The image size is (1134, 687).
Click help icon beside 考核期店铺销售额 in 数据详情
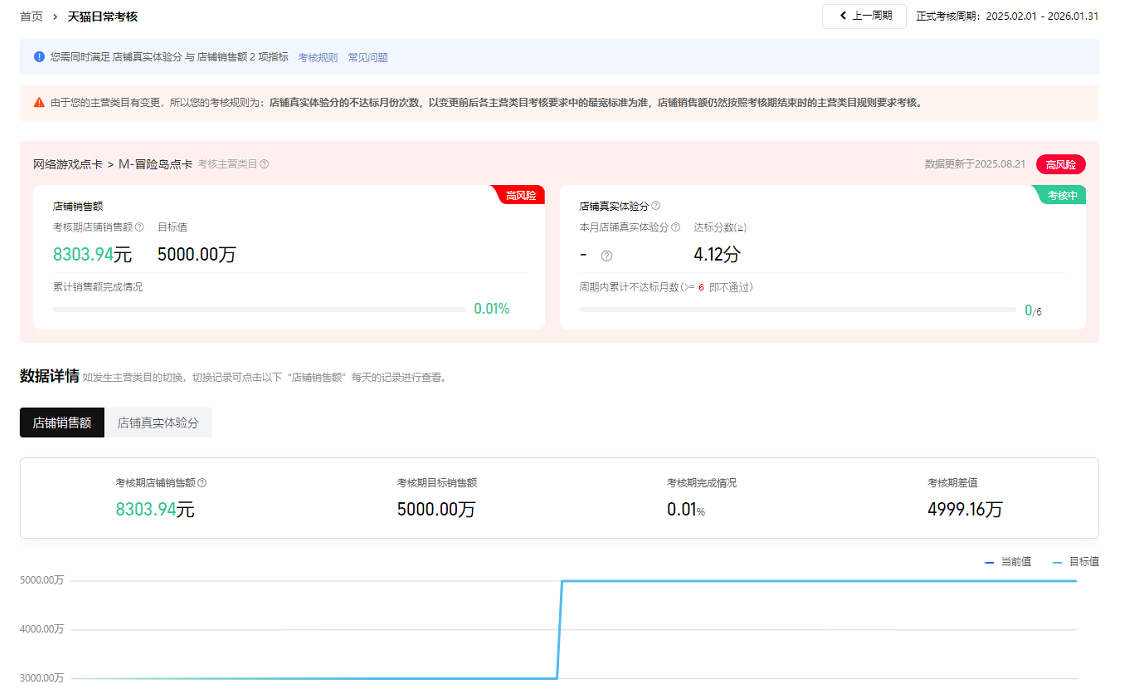click(x=202, y=483)
